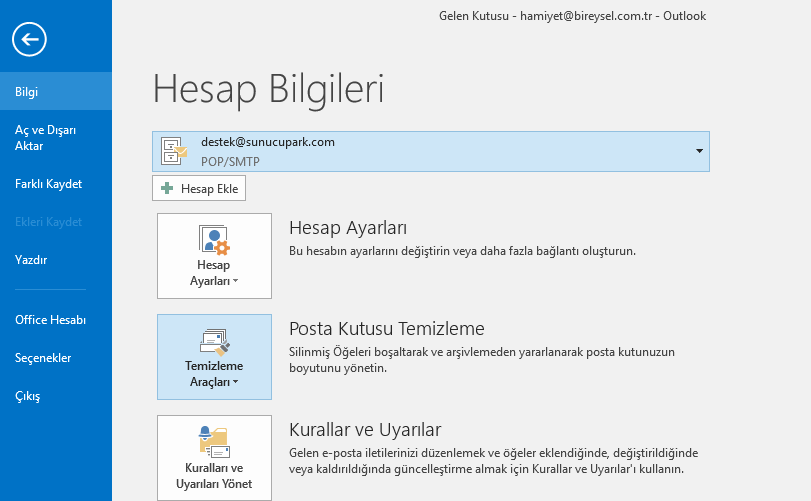Click the green plus icon on Hesap Ekle
The height and width of the screenshot is (501, 811).
coord(167,188)
